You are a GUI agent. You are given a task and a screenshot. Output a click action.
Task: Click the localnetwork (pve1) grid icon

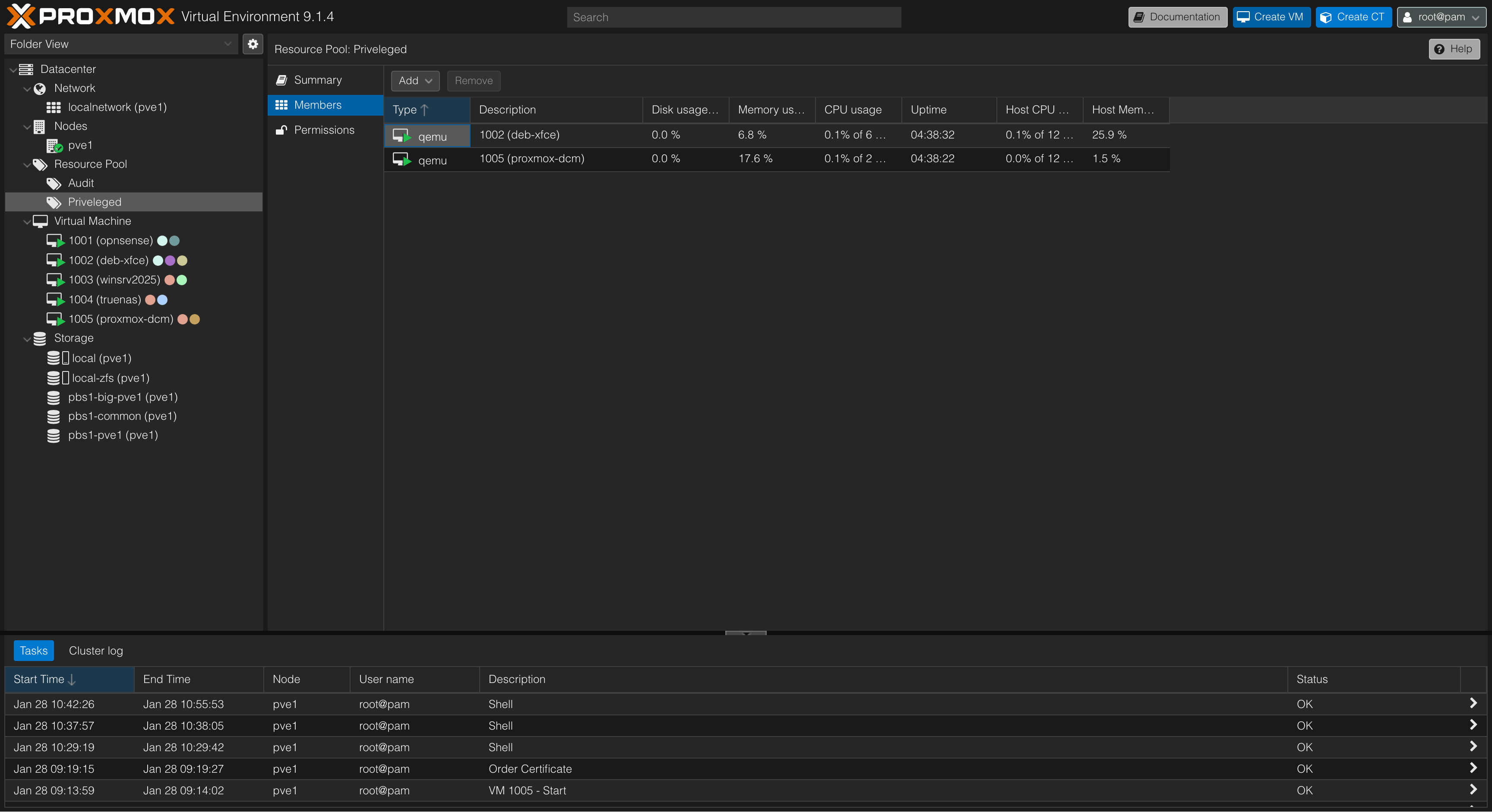click(x=54, y=107)
